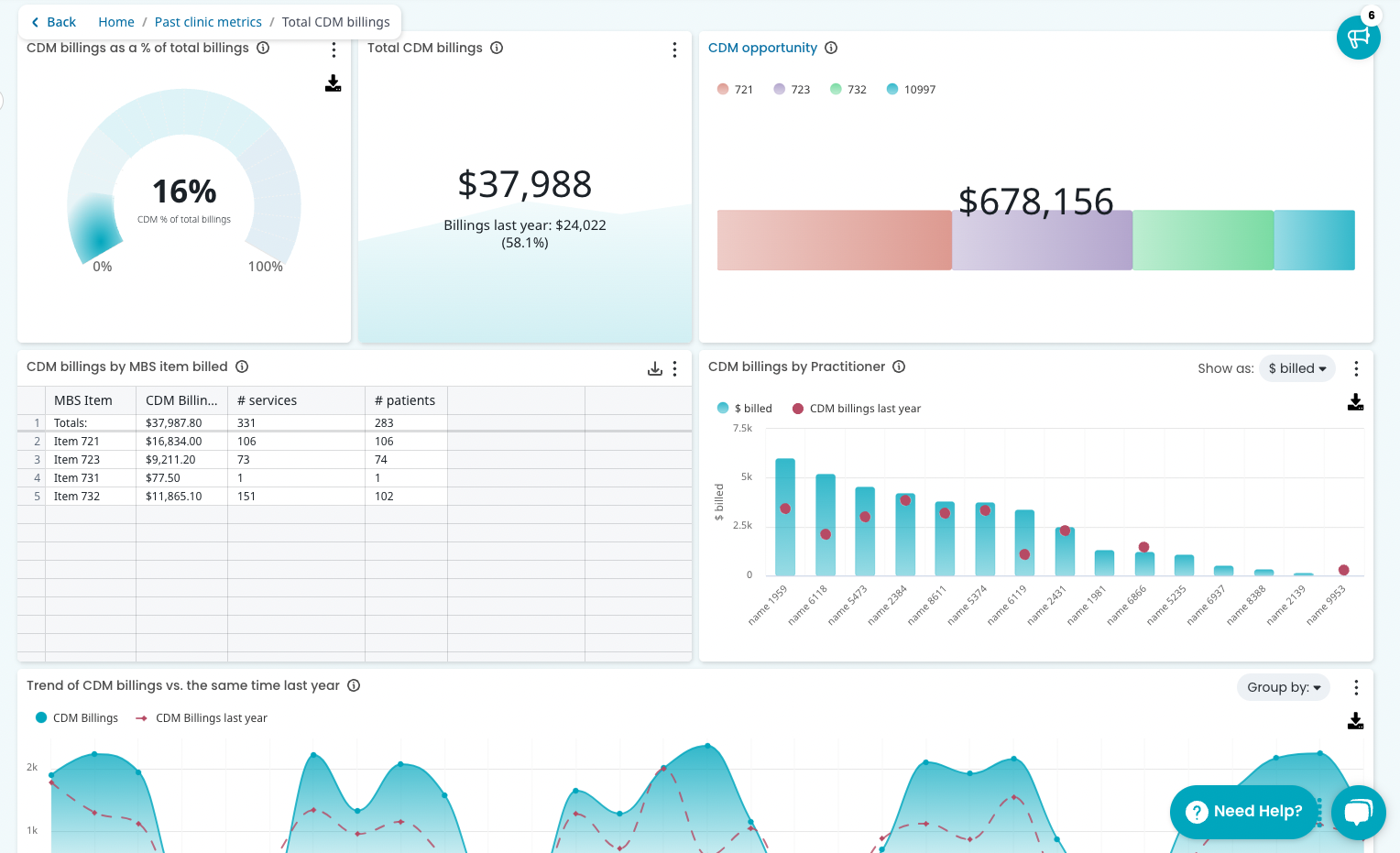Show info for Trend of CDM billings

(x=354, y=685)
